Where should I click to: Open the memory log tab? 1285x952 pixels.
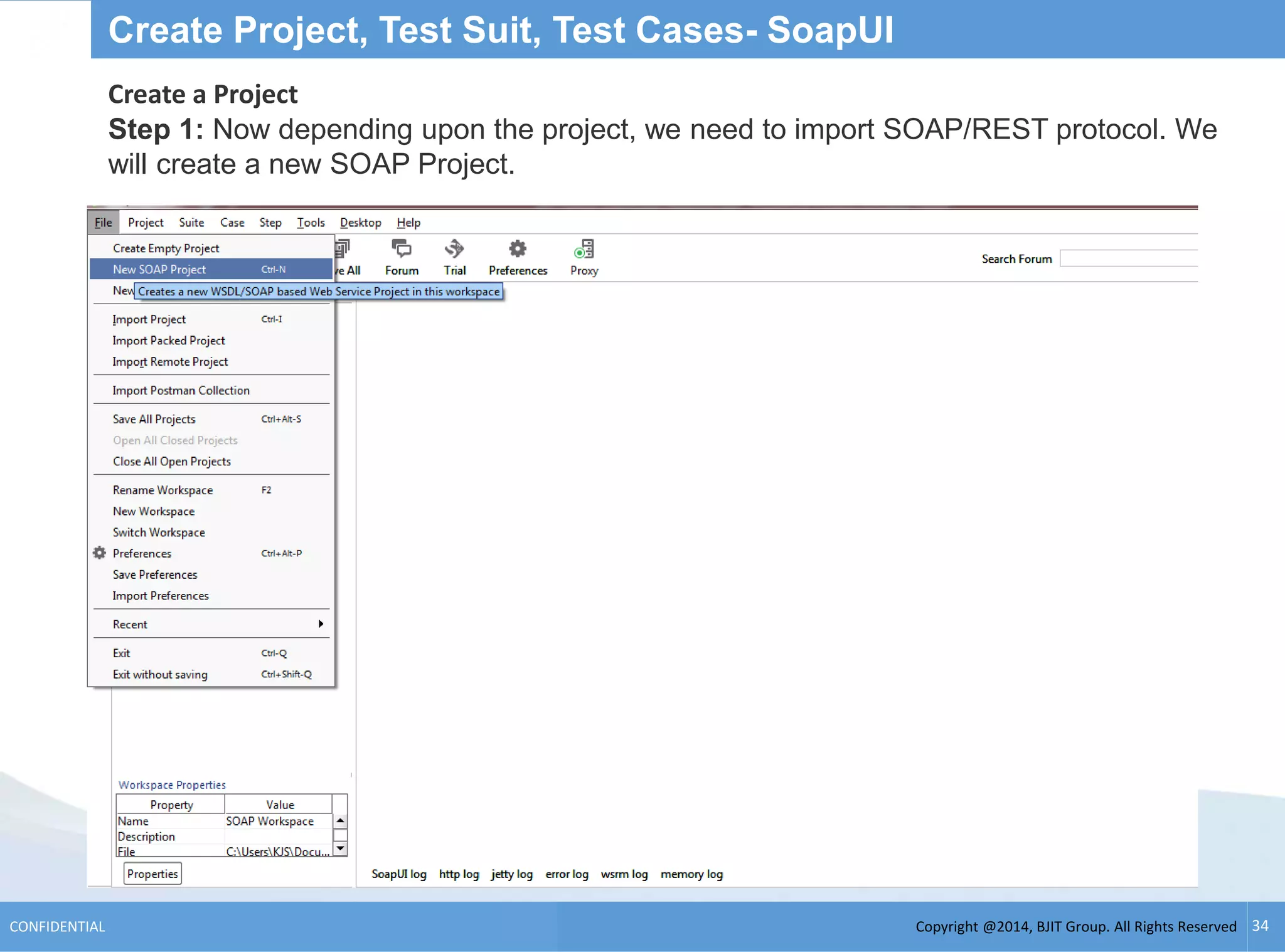point(691,874)
